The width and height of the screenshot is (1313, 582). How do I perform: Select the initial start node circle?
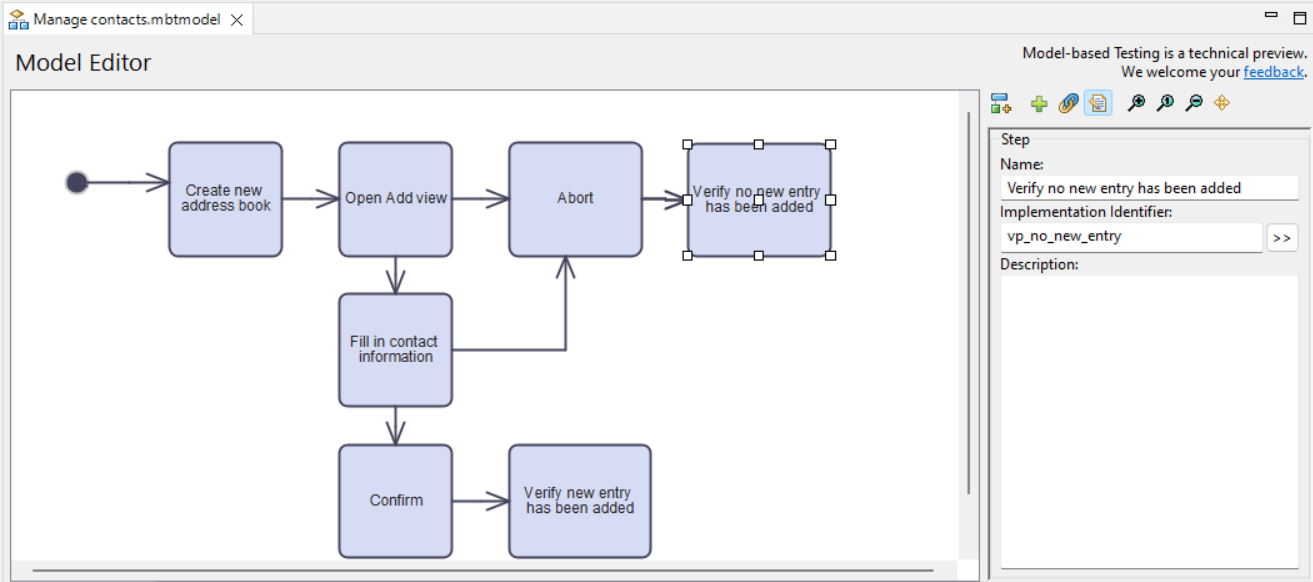[77, 182]
